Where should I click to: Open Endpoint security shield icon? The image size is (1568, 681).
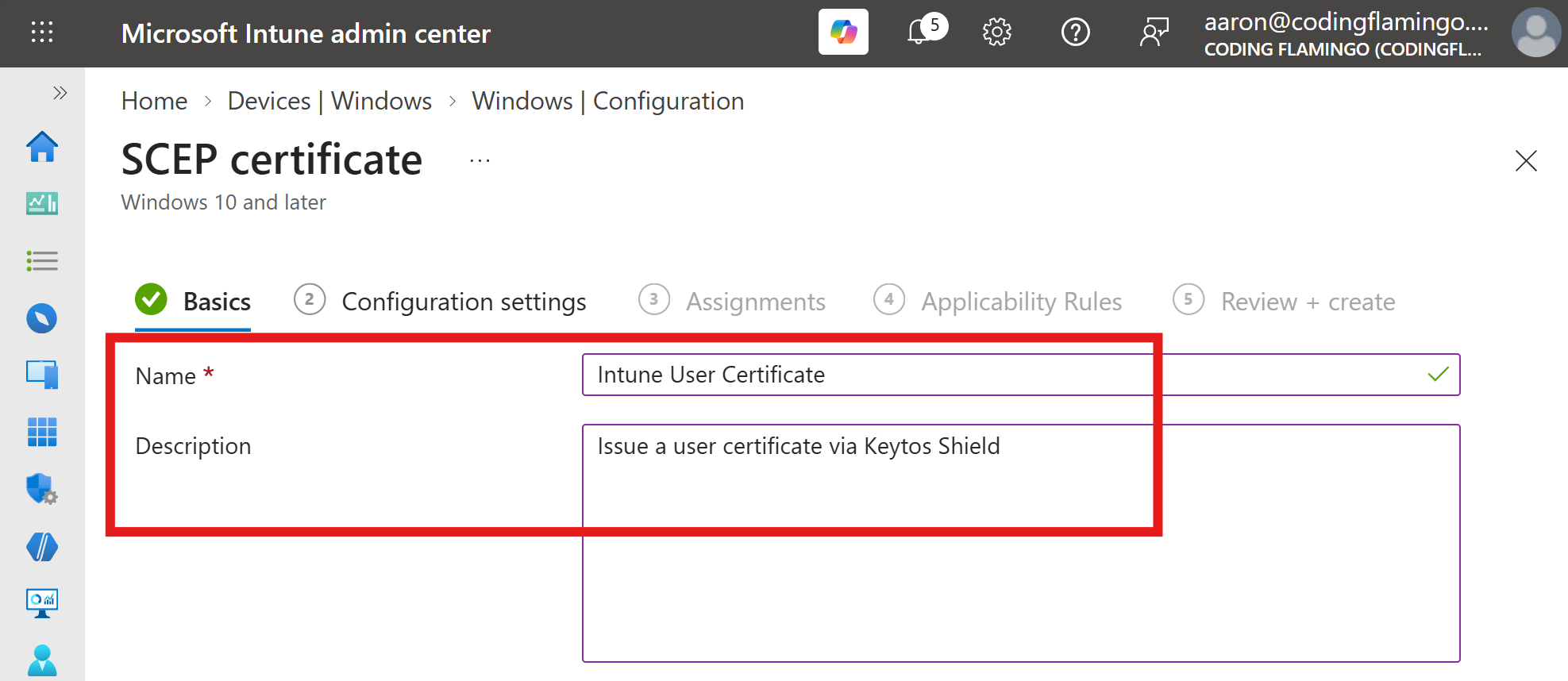pyautogui.click(x=42, y=489)
